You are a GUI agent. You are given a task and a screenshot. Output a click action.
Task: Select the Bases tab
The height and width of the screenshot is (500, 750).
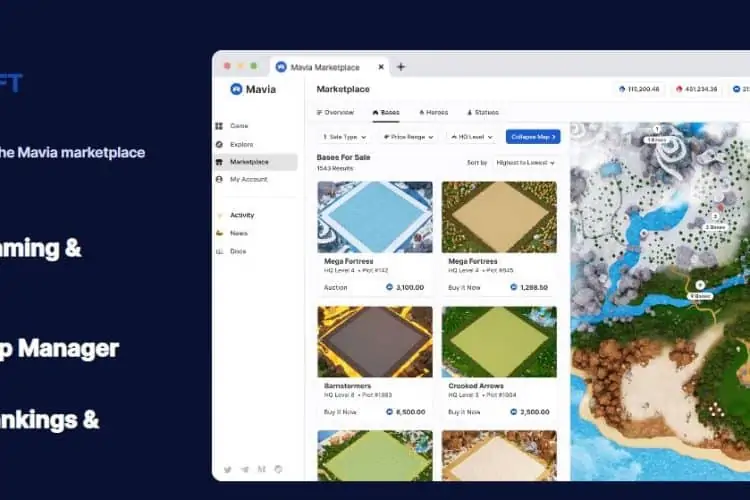386,112
